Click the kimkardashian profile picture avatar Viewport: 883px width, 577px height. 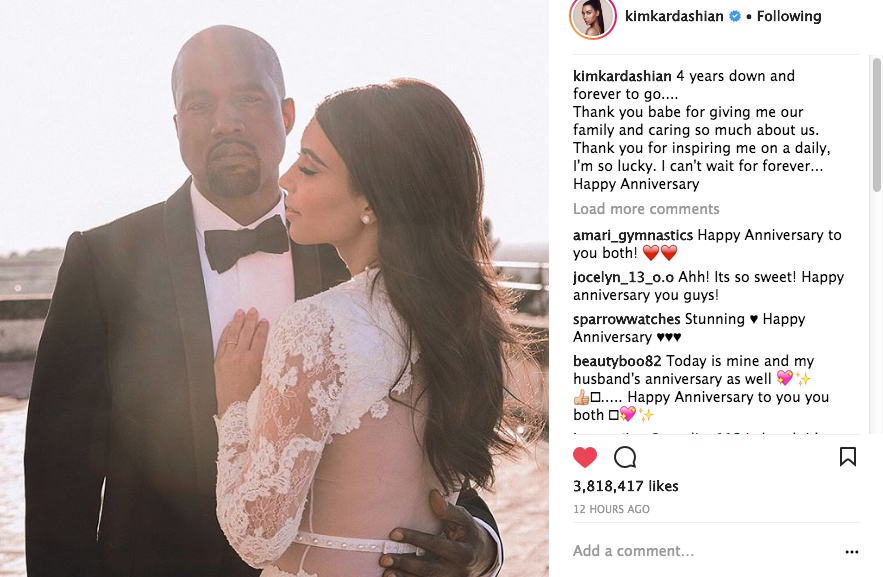click(x=593, y=17)
